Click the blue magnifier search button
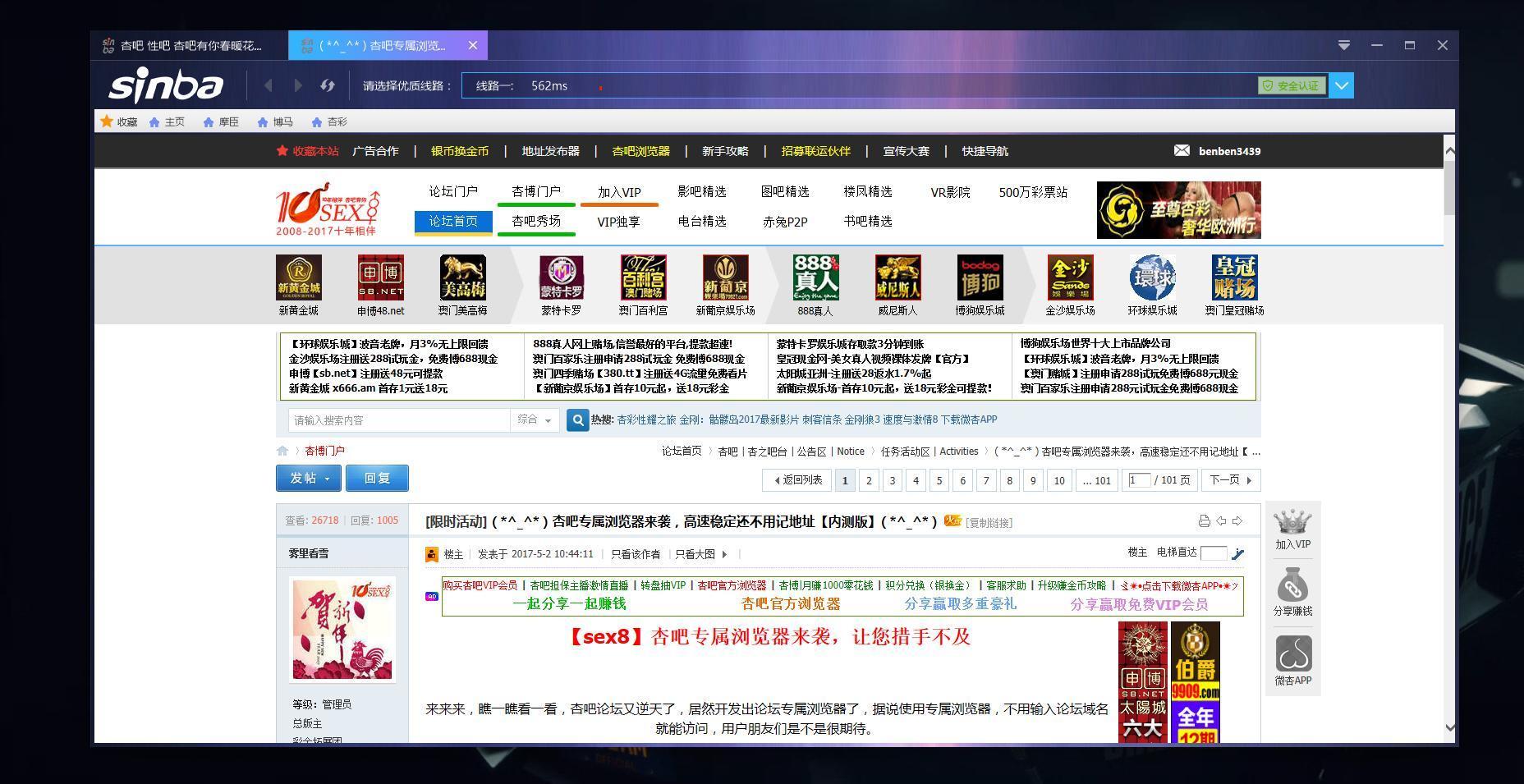The height and width of the screenshot is (784, 1524). coord(578,420)
